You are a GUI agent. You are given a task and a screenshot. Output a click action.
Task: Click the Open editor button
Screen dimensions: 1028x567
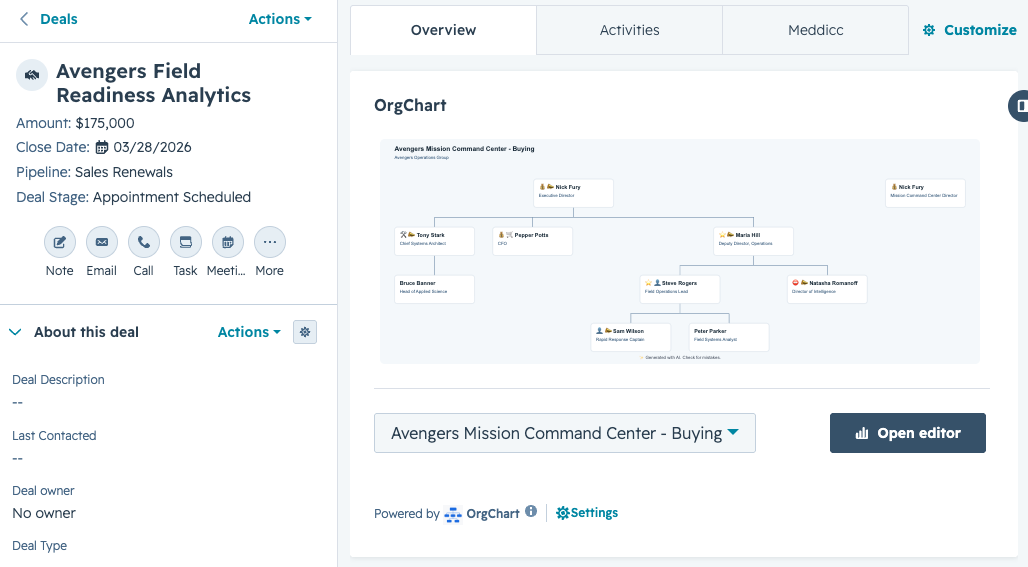pos(907,433)
